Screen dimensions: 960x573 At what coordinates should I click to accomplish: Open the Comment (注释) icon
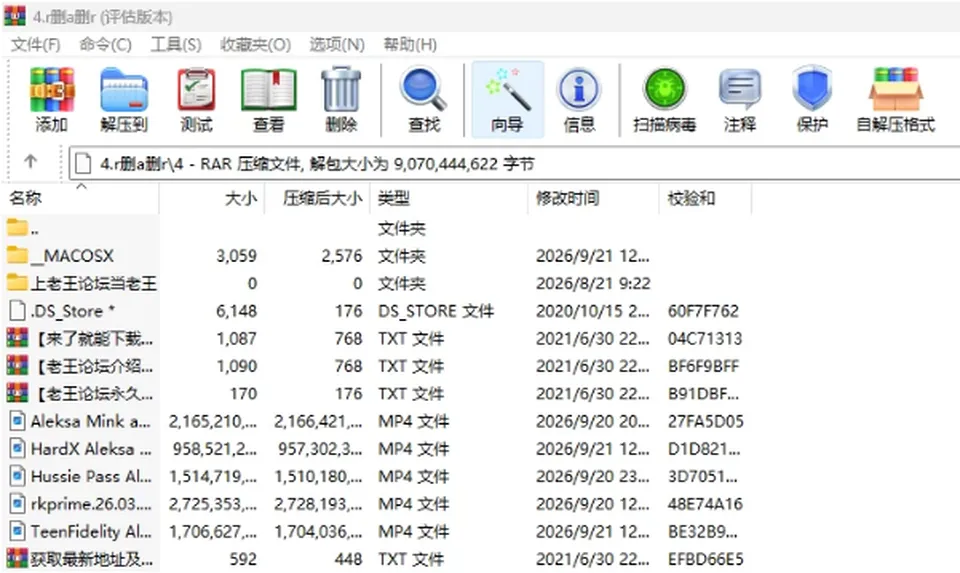coord(740,90)
